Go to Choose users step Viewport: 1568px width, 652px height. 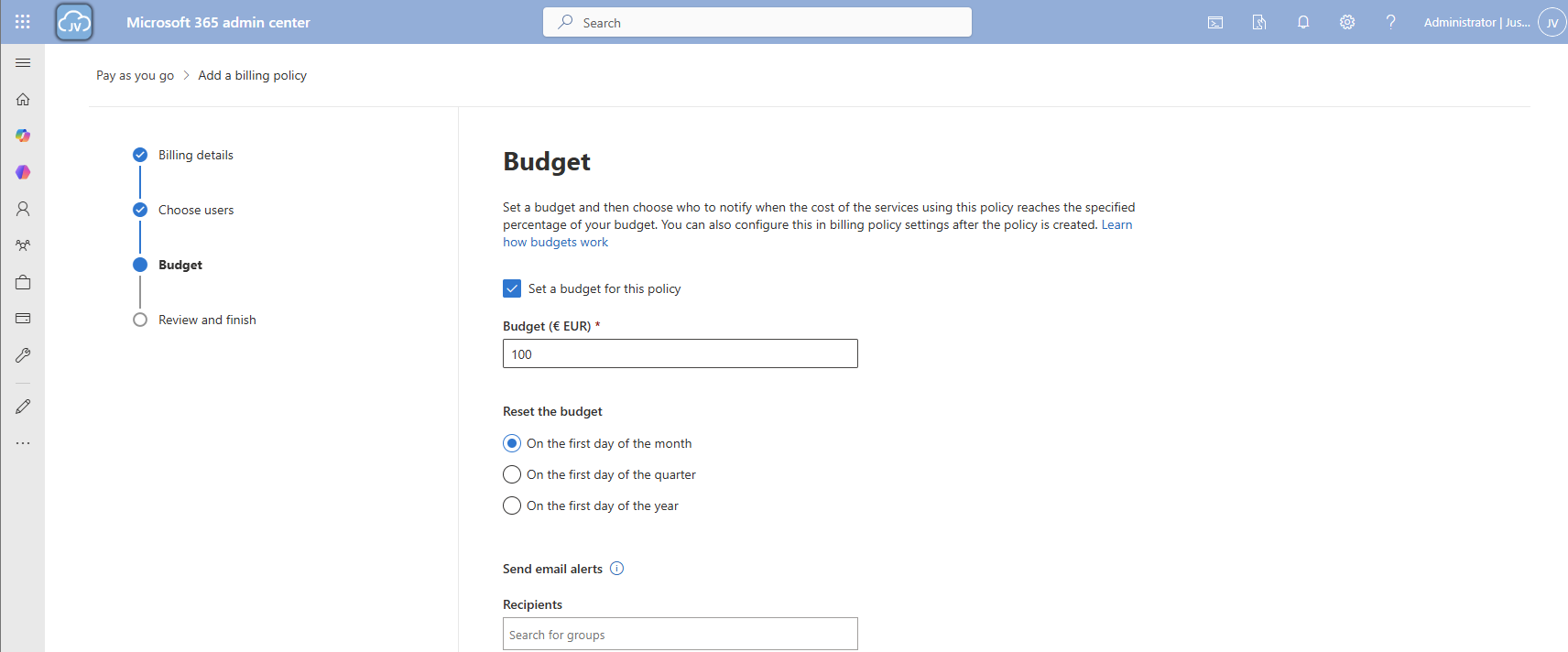pyautogui.click(x=195, y=210)
